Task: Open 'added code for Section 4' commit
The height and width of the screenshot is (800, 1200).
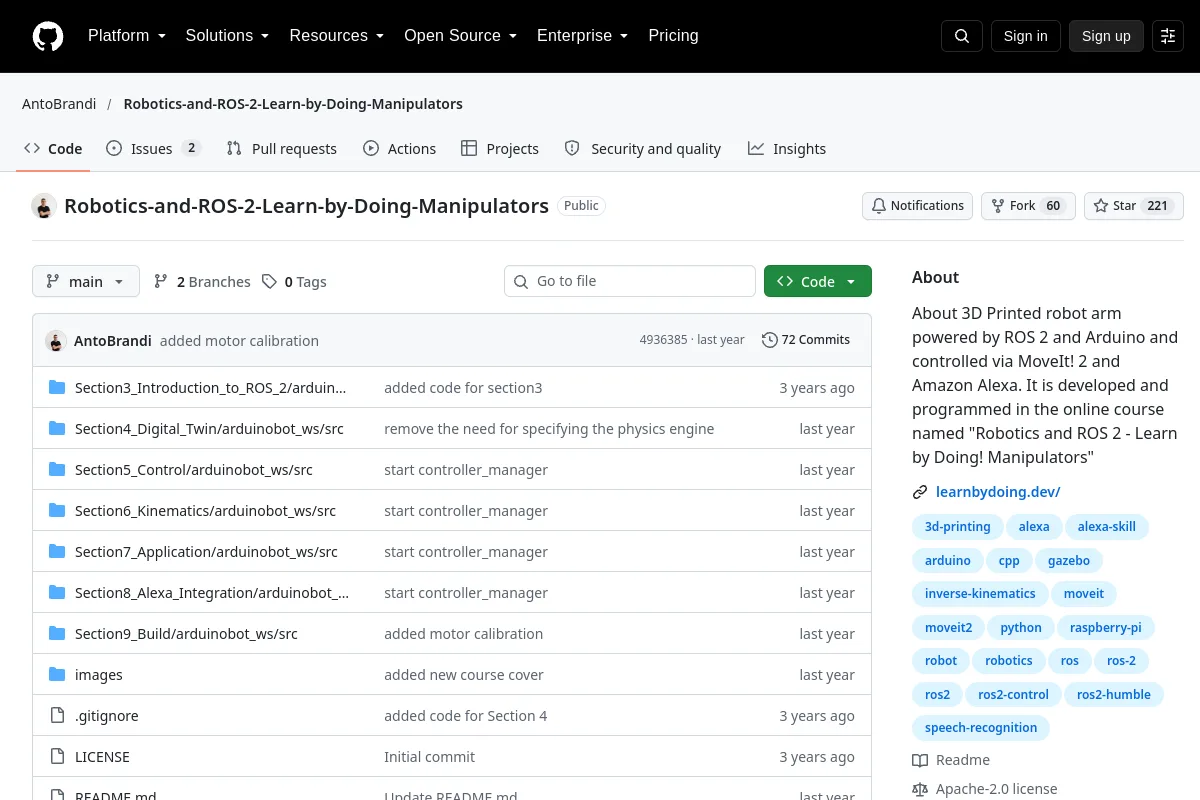Action: [466, 716]
